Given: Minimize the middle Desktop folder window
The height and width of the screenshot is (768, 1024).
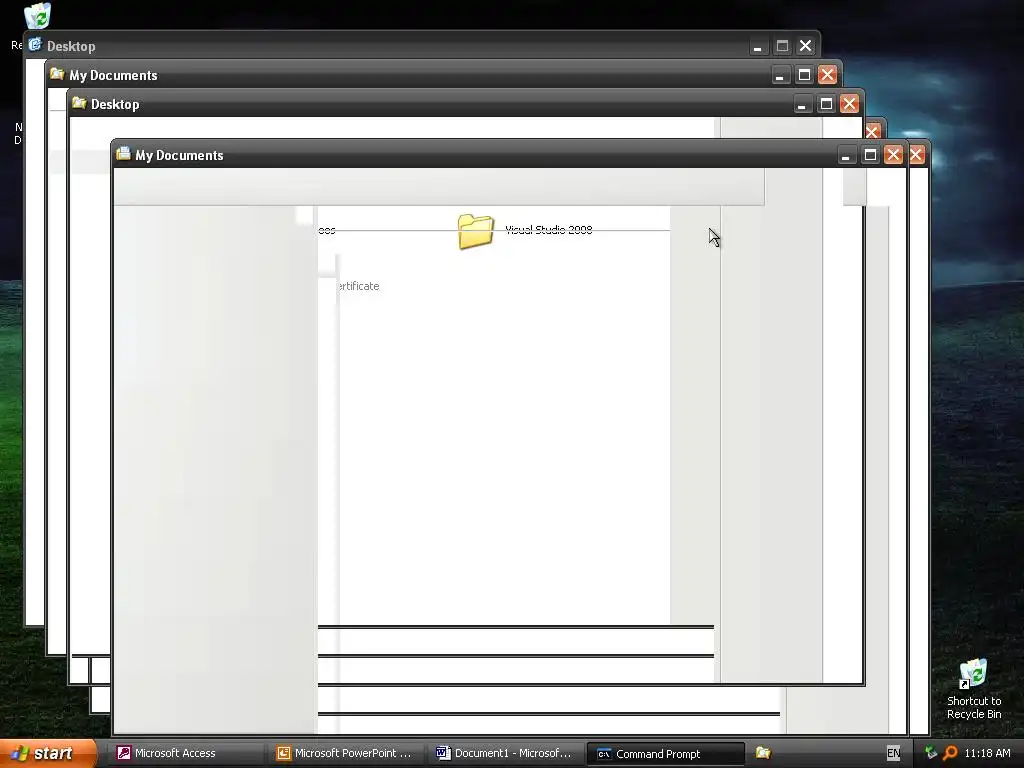Looking at the screenshot, I should coord(802,104).
